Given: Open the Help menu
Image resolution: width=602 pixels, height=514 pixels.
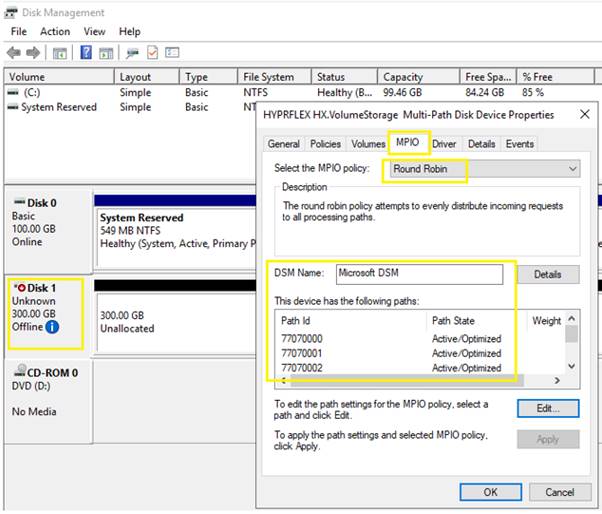Looking at the screenshot, I should point(129,31).
